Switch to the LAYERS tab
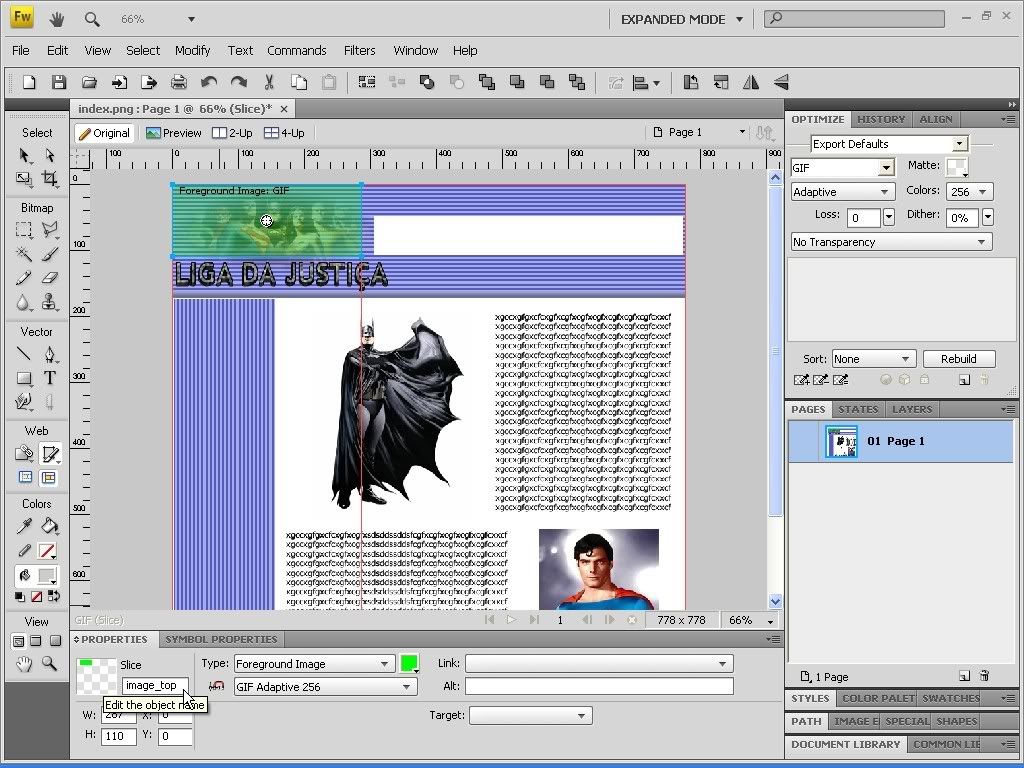The image size is (1024, 768). (x=912, y=409)
